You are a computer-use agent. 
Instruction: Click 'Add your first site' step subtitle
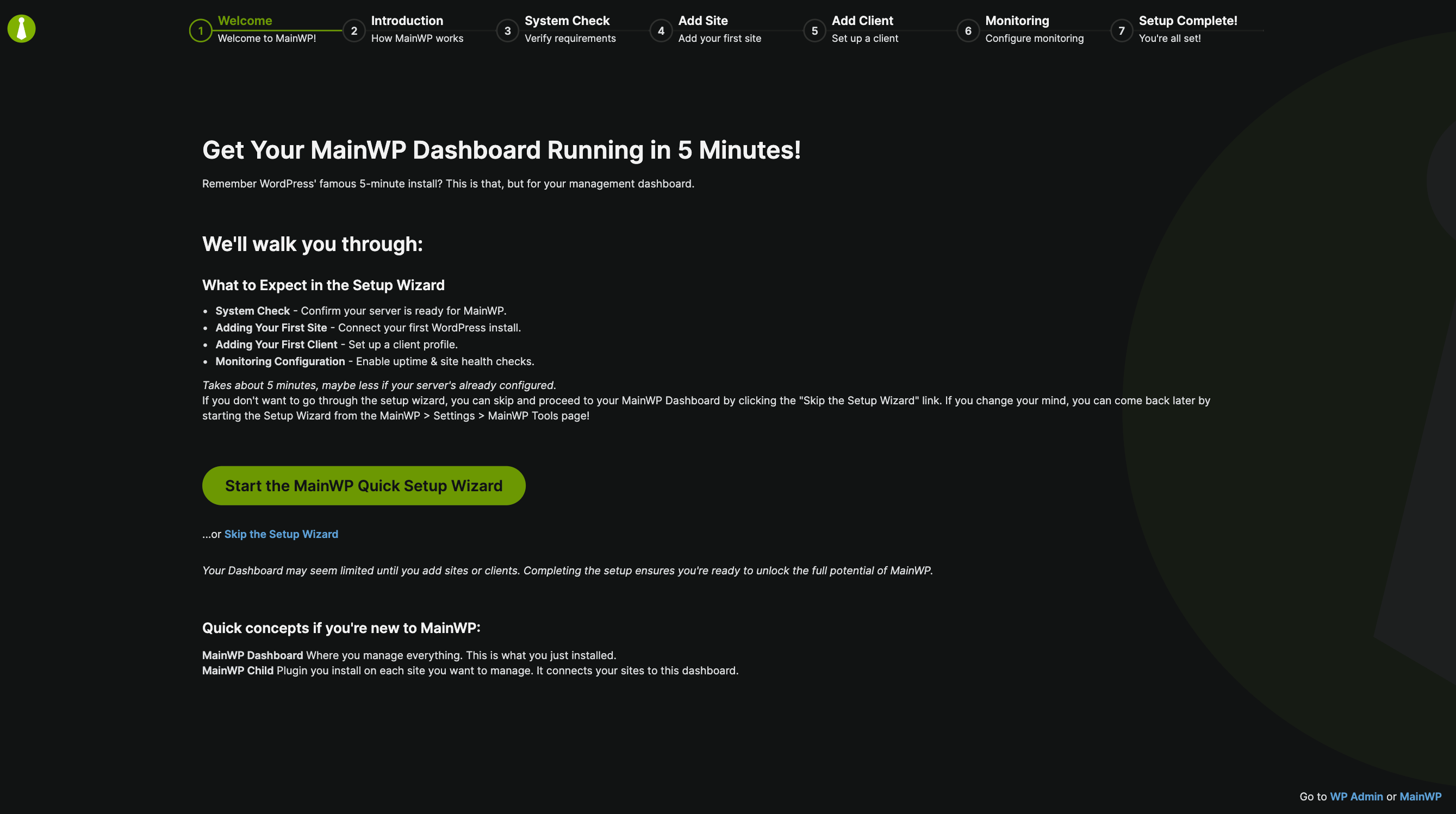click(719, 39)
